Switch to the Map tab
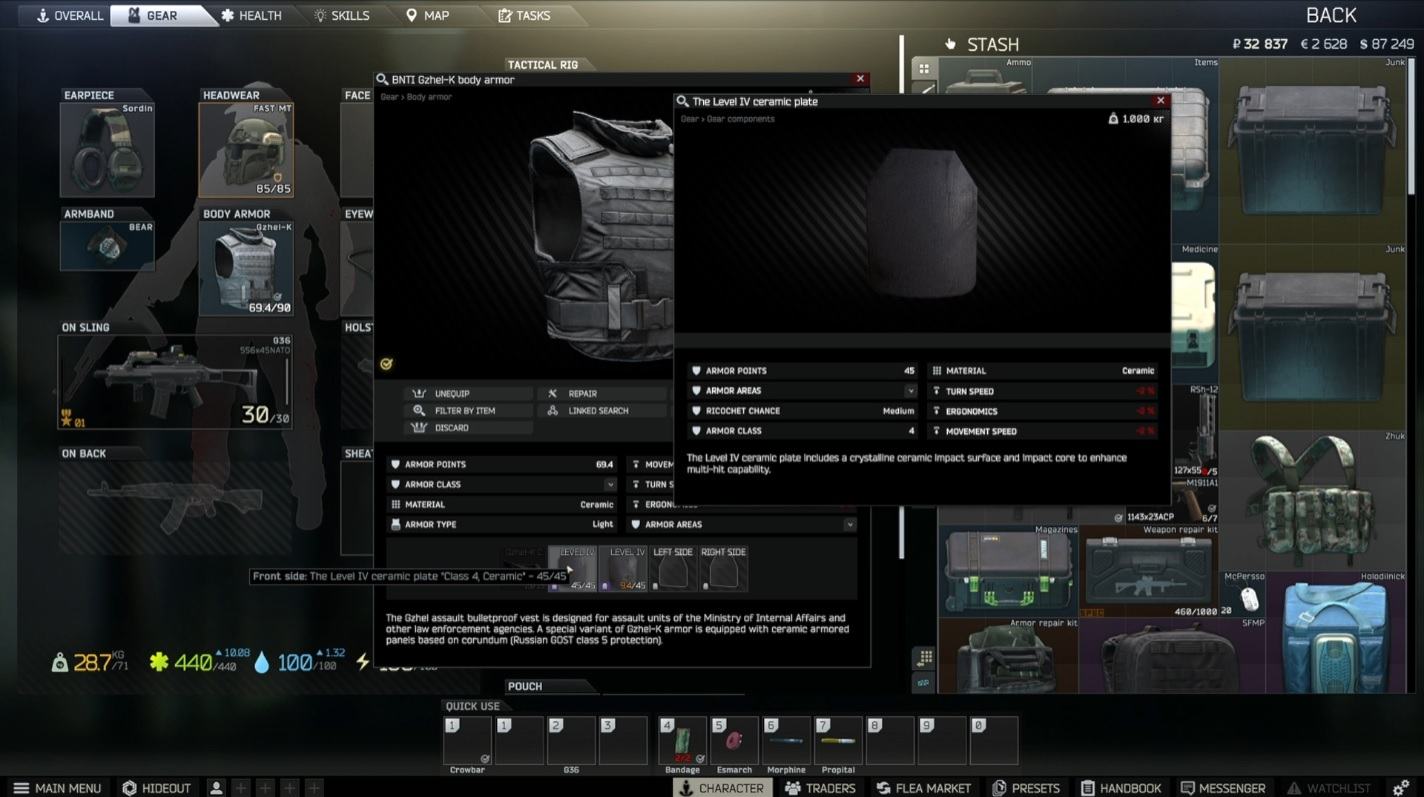This screenshot has width=1424, height=797. (428, 15)
